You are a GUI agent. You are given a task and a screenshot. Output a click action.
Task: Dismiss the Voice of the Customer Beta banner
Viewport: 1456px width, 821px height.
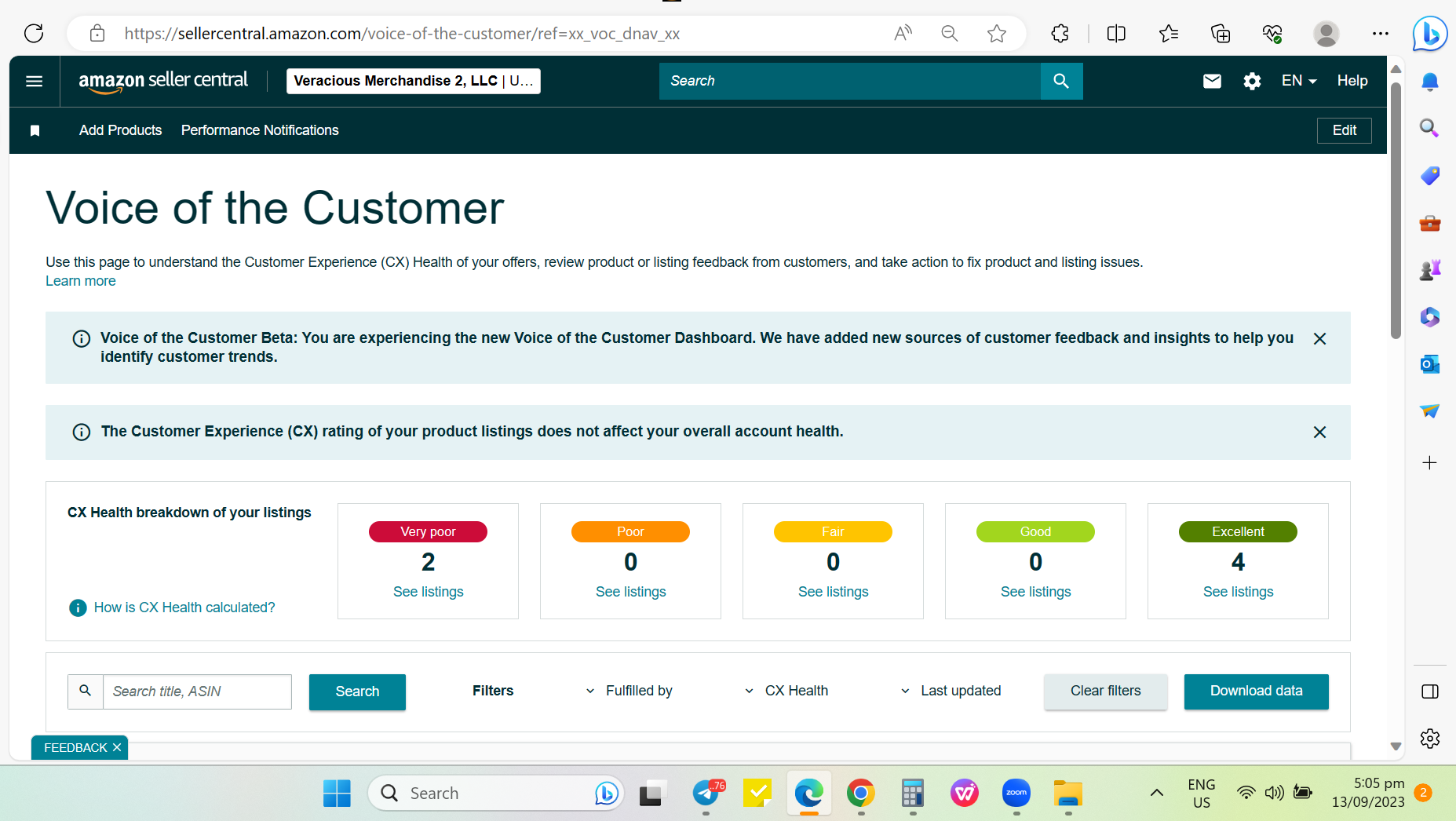(x=1319, y=338)
